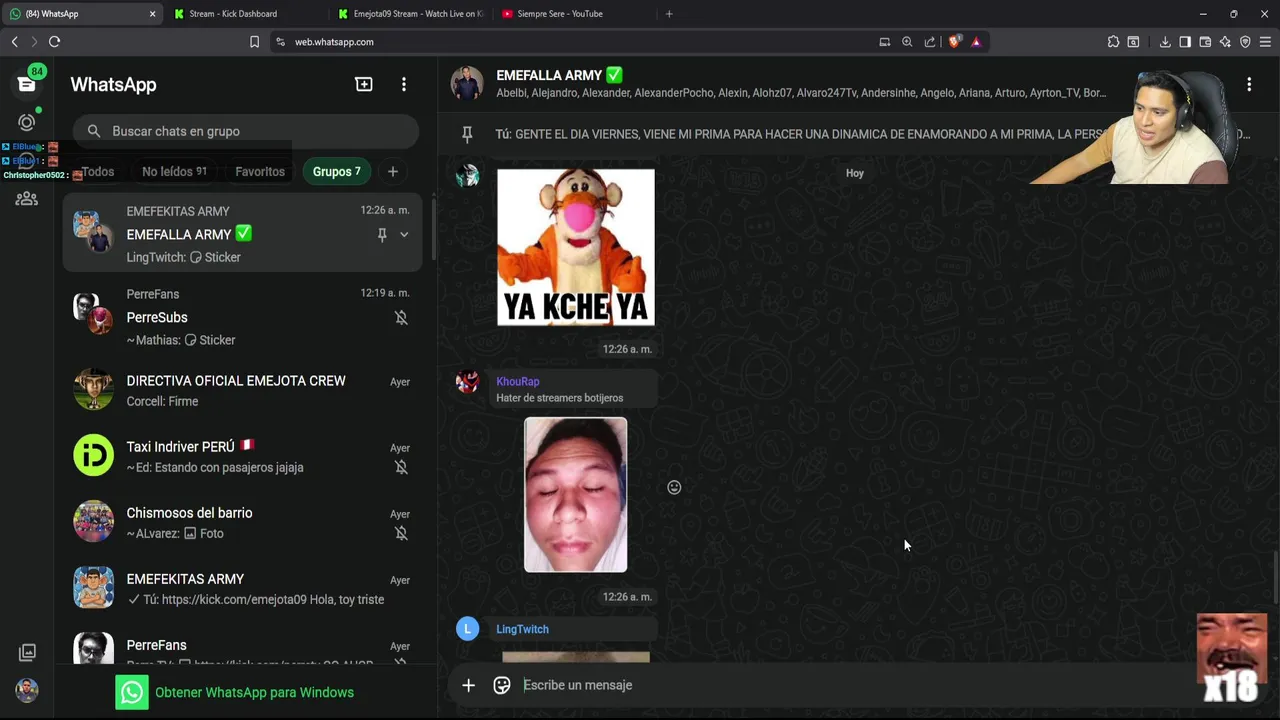
Task: Select the Favoritos filter tab
Action: pyautogui.click(x=260, y=172)
